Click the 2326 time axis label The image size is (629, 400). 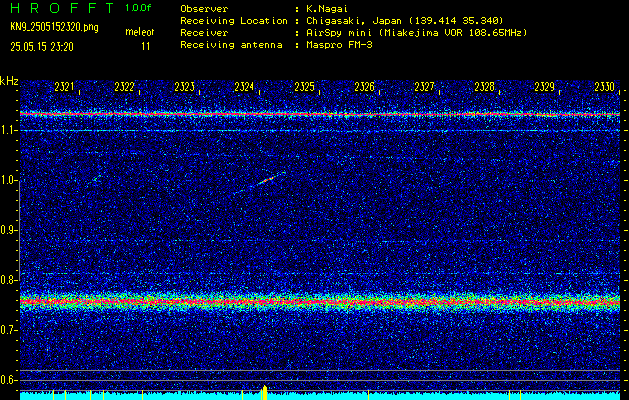[364, 87]
